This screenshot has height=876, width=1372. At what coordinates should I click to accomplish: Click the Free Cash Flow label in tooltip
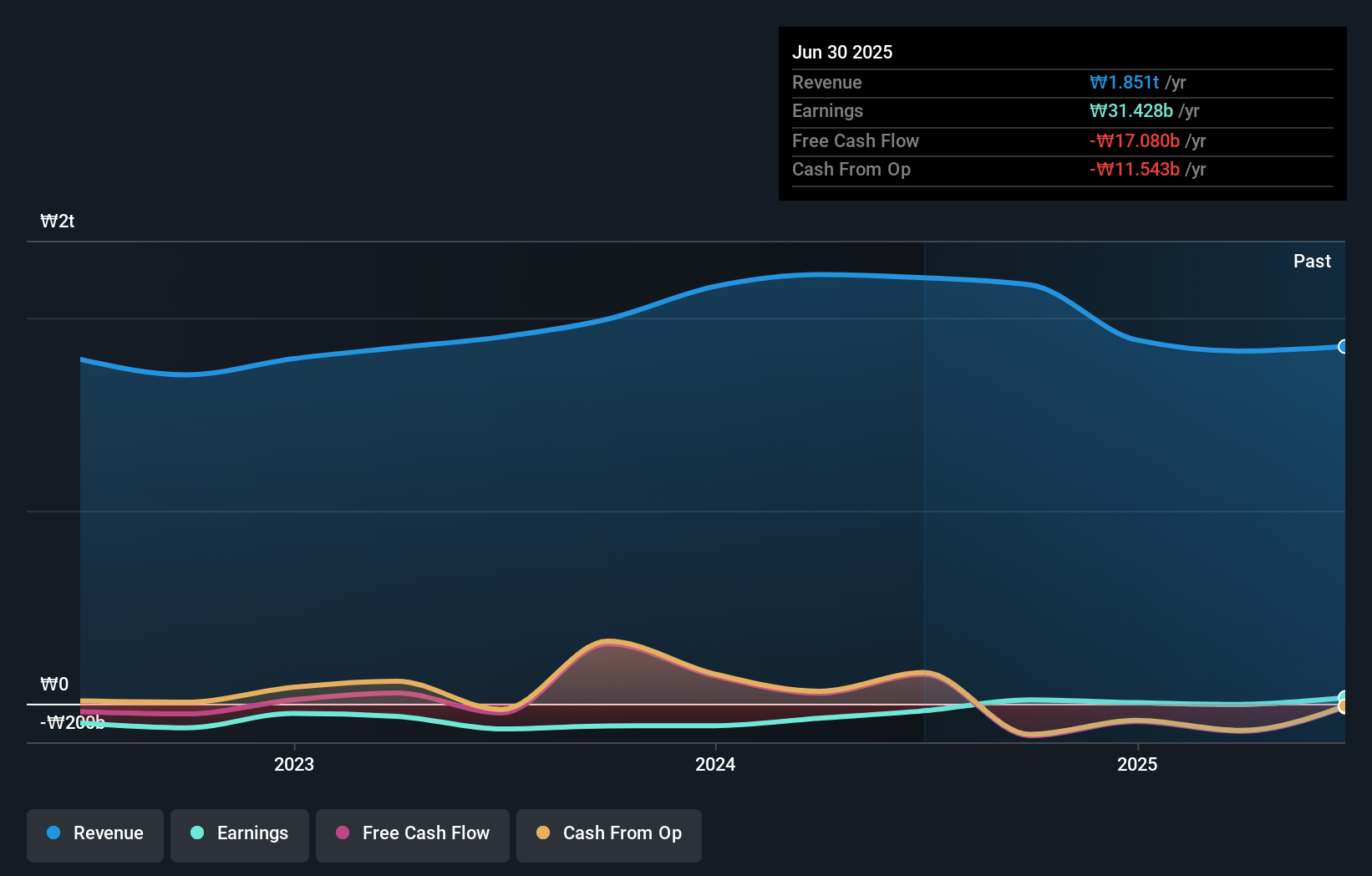pos(856,140)
